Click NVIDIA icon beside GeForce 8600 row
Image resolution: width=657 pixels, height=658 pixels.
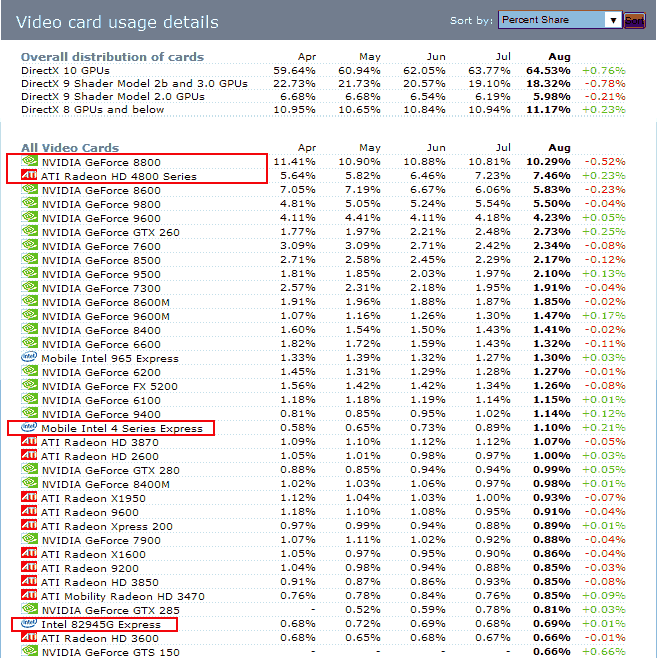29,189
